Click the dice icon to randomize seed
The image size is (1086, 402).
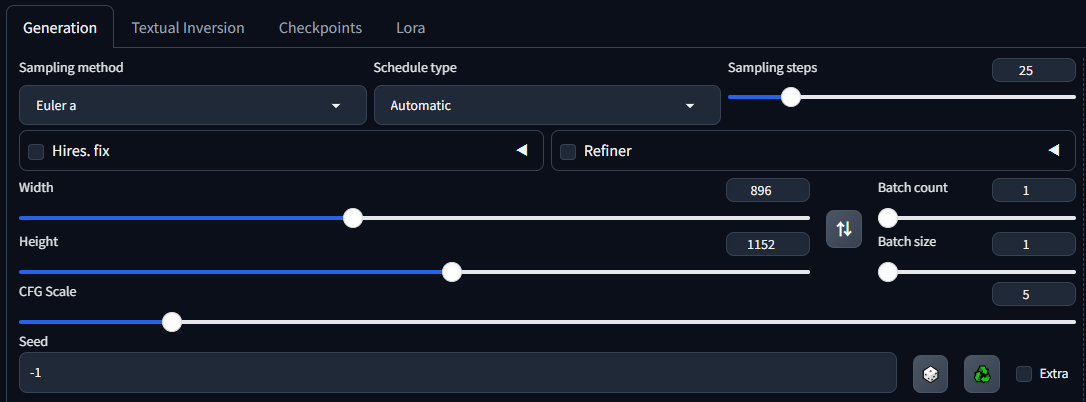click(930, 374)
